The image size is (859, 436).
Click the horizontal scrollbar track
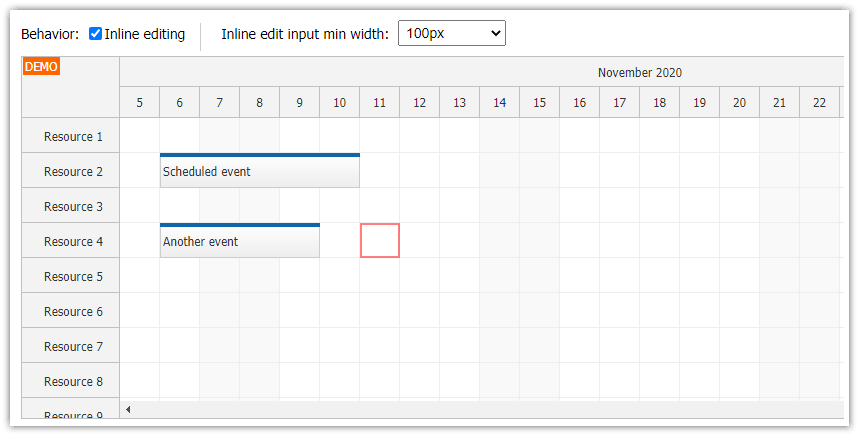pos(480,409)
